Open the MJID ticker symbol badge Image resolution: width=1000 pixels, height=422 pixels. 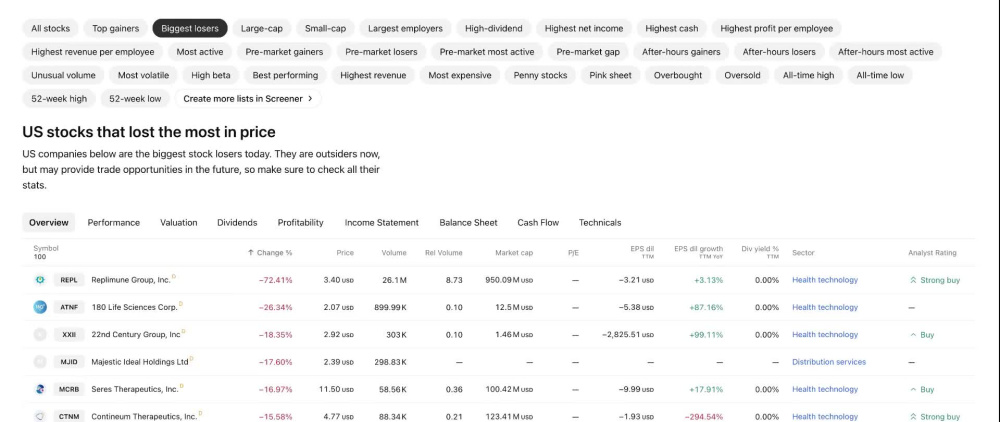click(x=69, y=362)
